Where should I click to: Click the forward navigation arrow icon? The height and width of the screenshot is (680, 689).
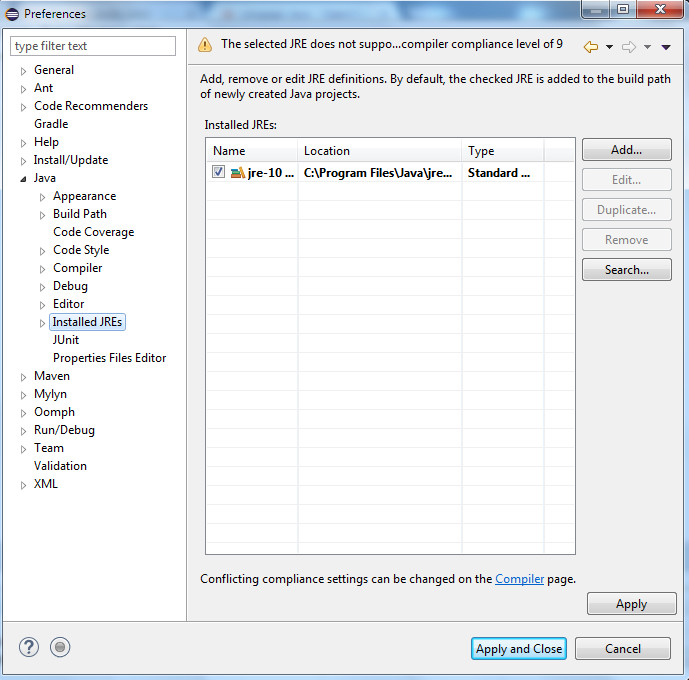point(629,47)
